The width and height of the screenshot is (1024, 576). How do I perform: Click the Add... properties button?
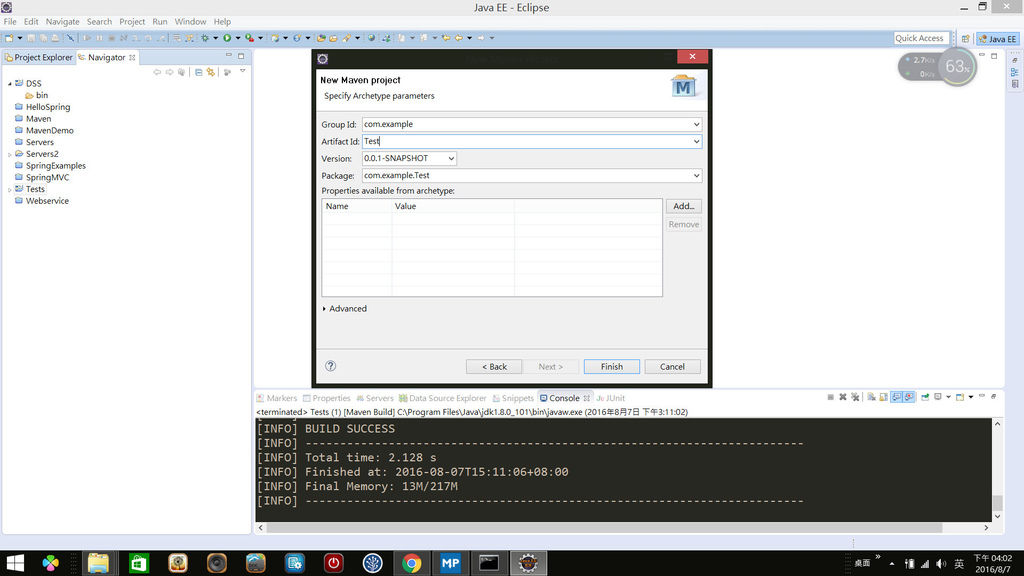pyautogui.click(x=683, y=206)
